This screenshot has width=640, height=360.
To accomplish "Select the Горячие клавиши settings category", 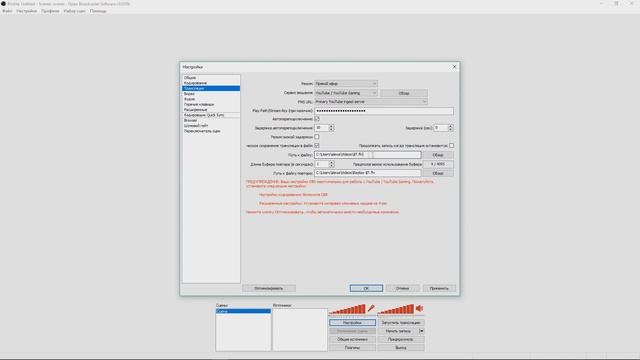I will (x=211, y=104).
